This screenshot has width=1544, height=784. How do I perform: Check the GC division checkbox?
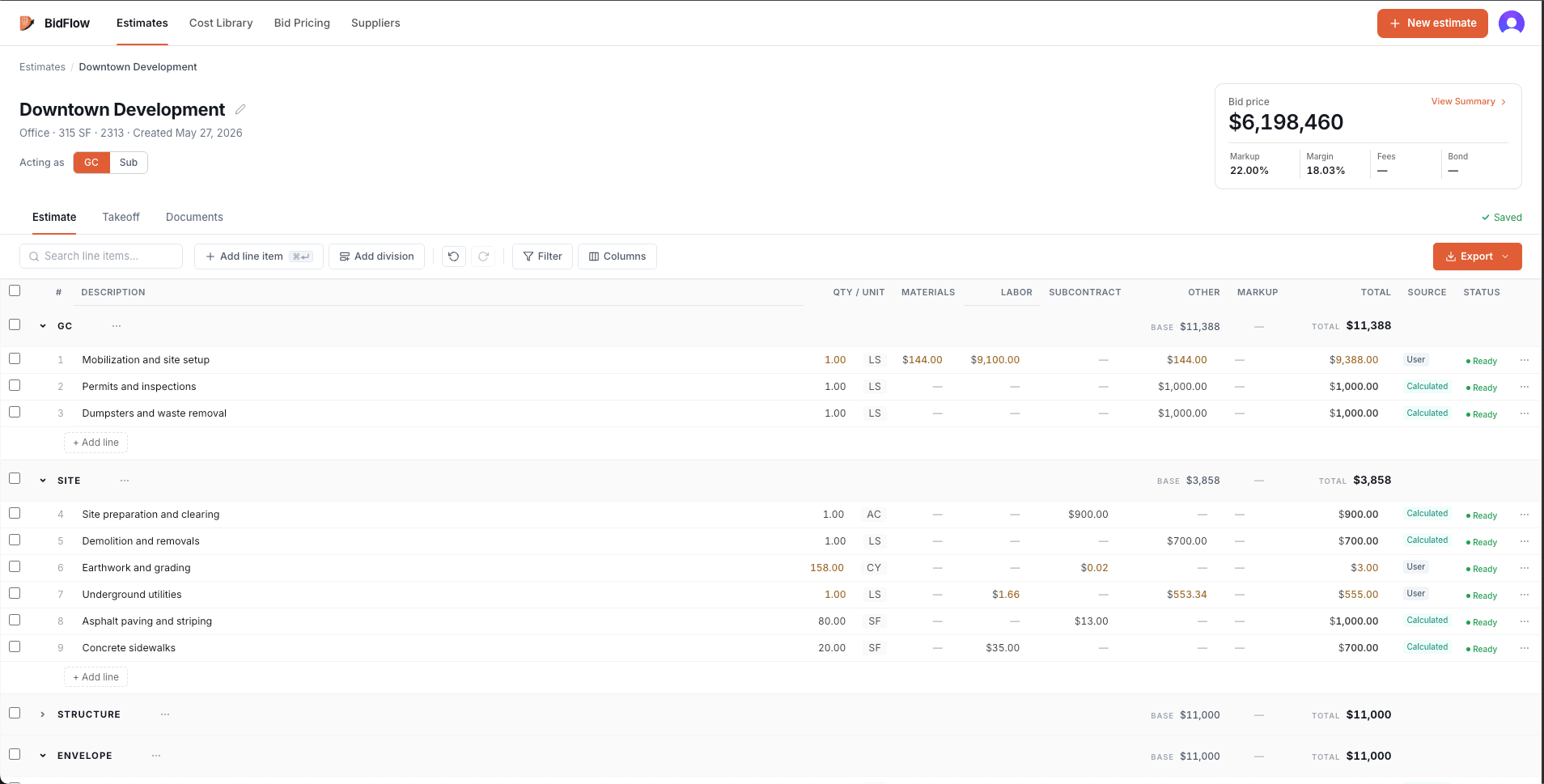point(15,324)
